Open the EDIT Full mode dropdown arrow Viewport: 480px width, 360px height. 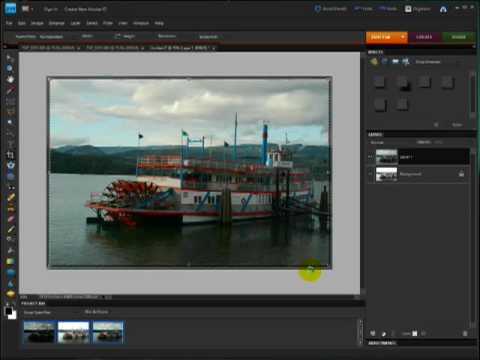(x=403, y=37)
